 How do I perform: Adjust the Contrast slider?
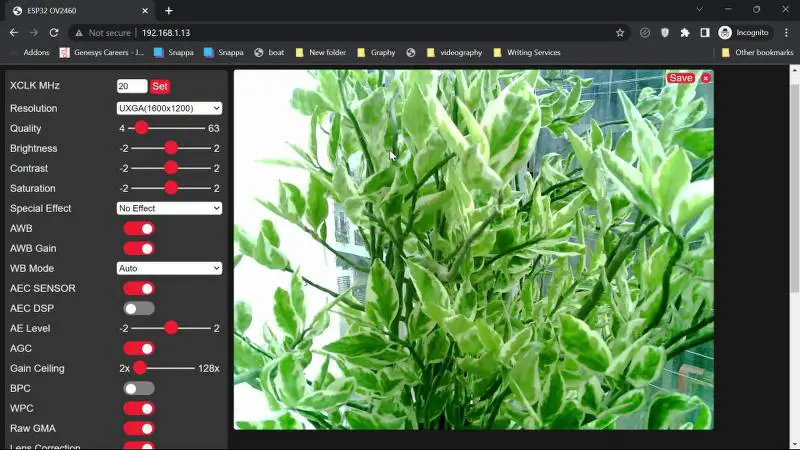(x=171, y=168)
